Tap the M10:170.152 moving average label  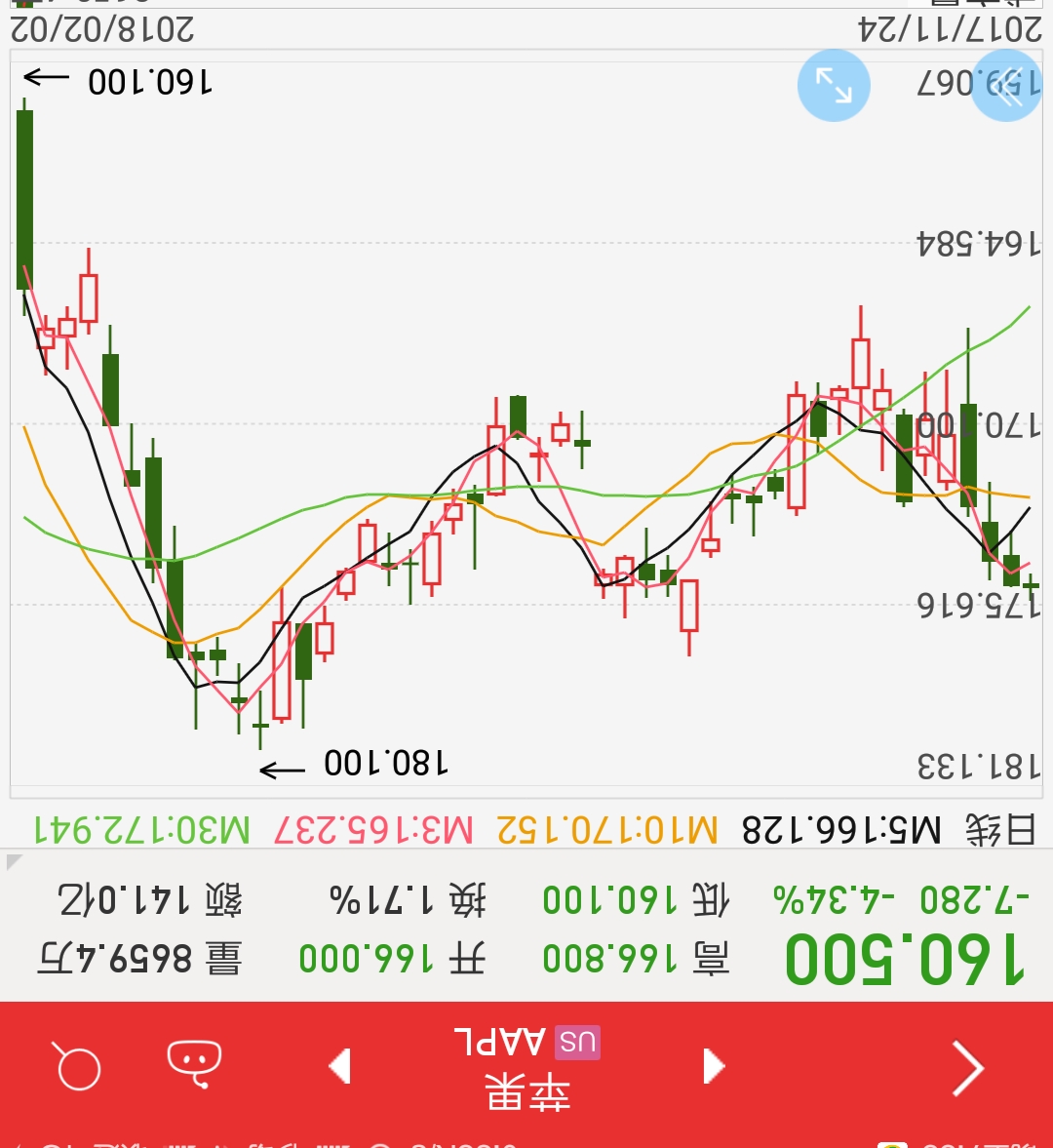[x=606, y=830]
